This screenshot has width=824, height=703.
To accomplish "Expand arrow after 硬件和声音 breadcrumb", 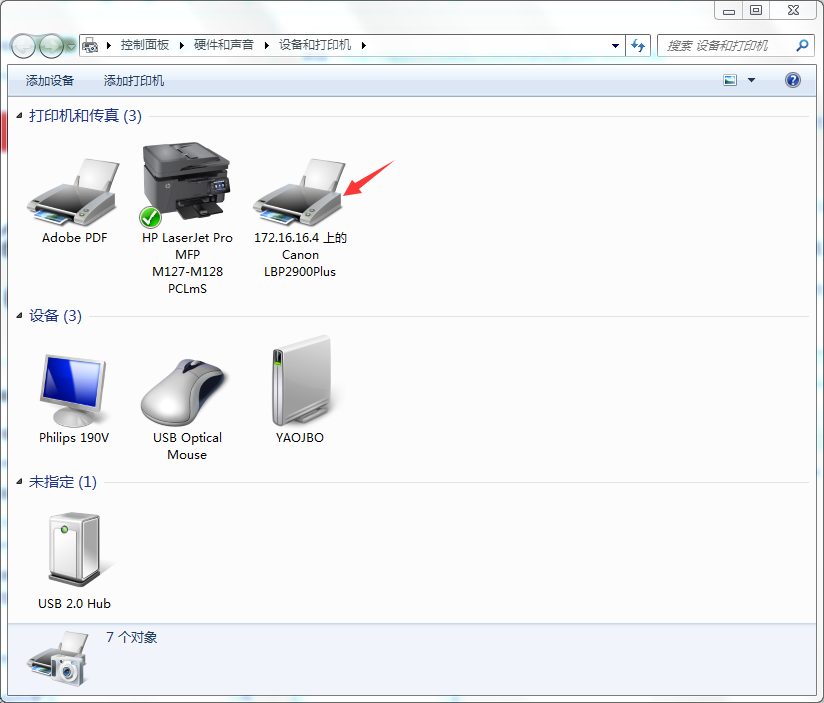I will (x=266, y=46).
